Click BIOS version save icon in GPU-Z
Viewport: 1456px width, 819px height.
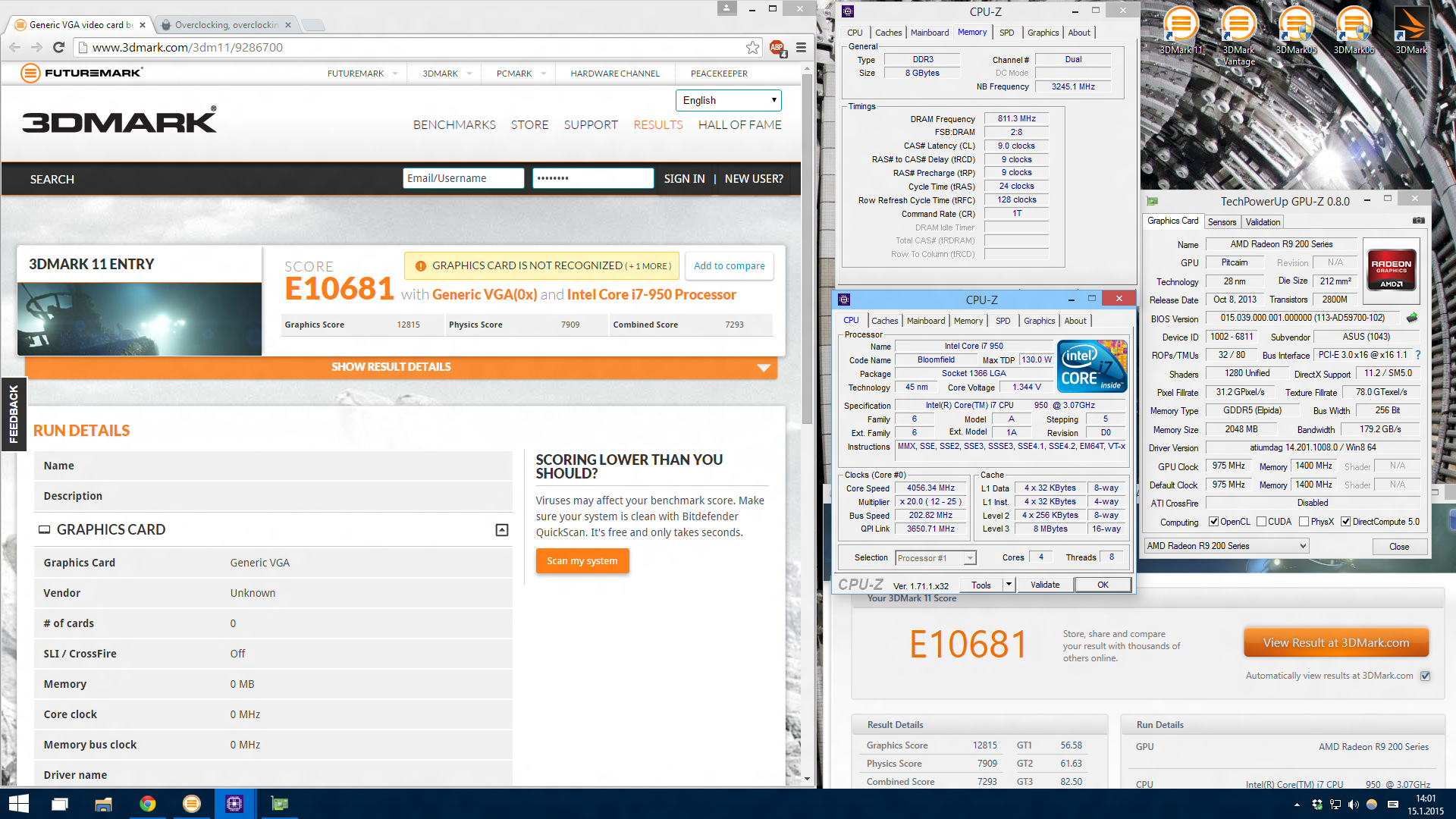1412,318
